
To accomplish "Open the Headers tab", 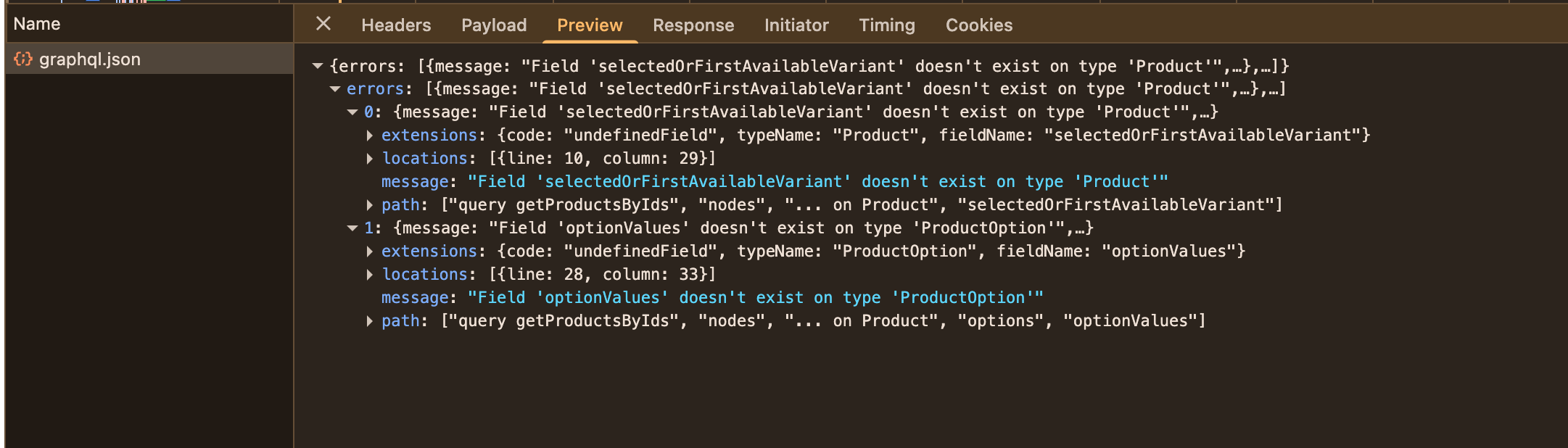I will [x=396, y=25].
